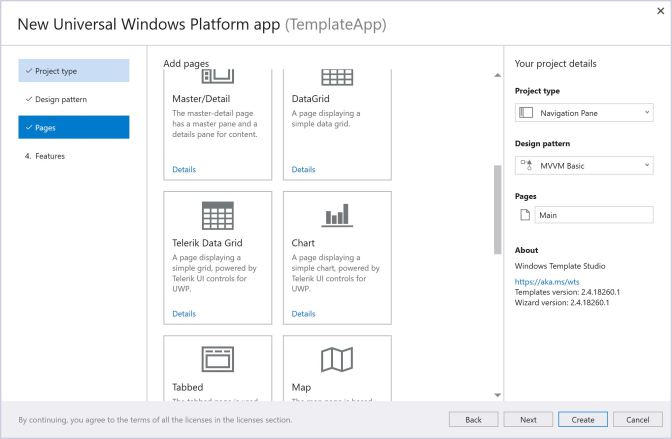The width and height of the screenshot is (672, 439).
Task: Click the Wizard version text
Action: pos(562,302)
